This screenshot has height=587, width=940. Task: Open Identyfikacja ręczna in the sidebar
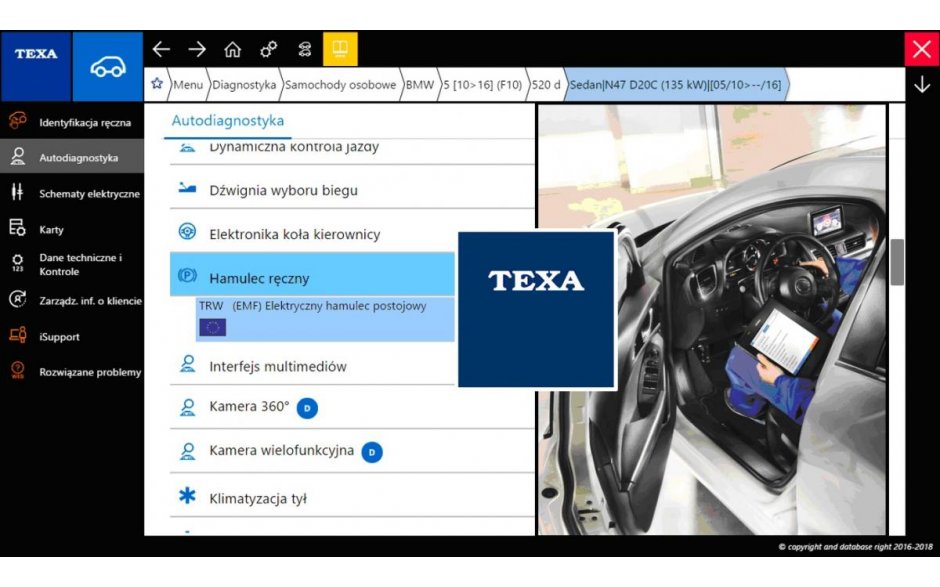72,122
